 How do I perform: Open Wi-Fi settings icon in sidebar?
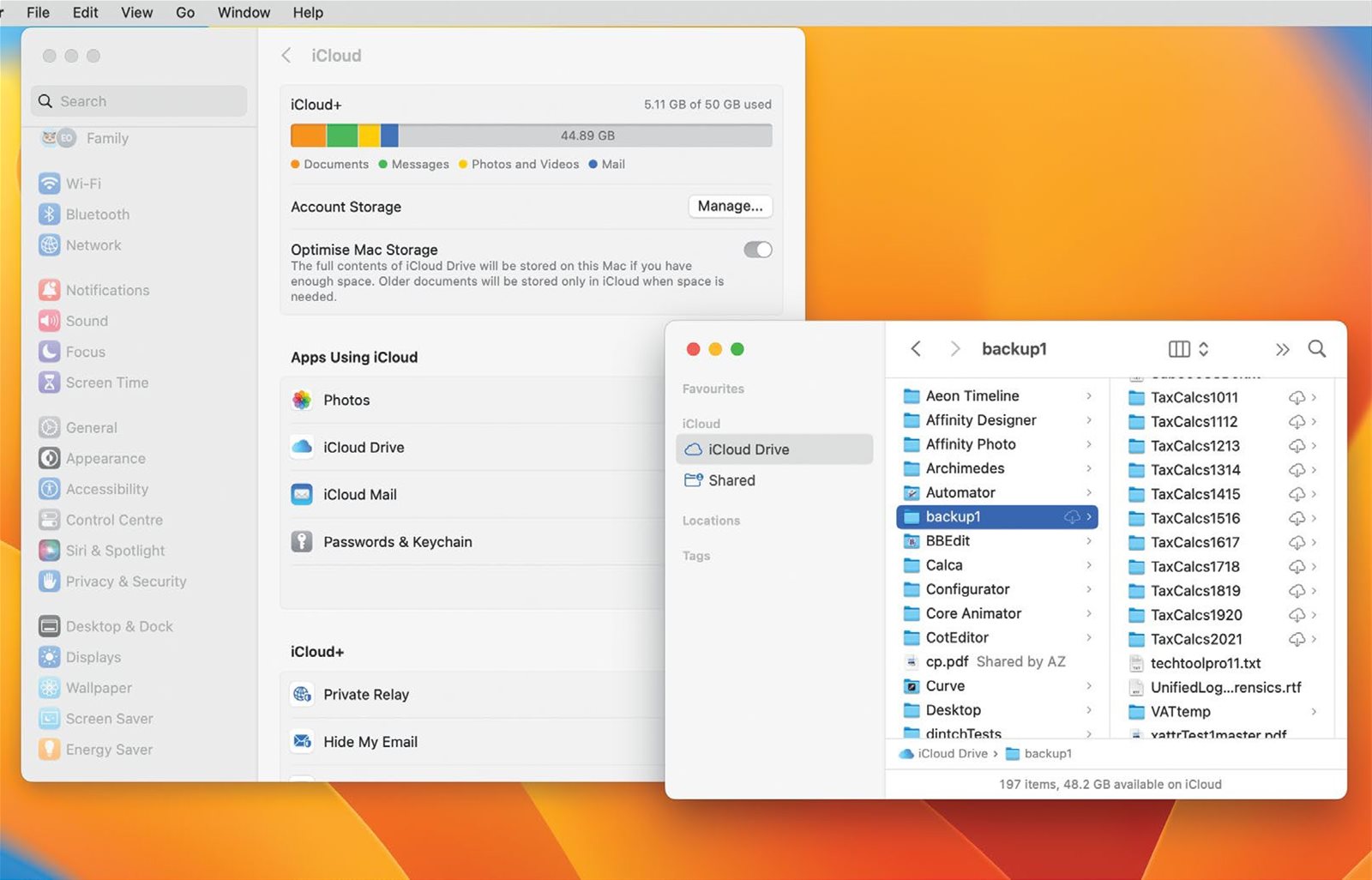click(50, 184)
